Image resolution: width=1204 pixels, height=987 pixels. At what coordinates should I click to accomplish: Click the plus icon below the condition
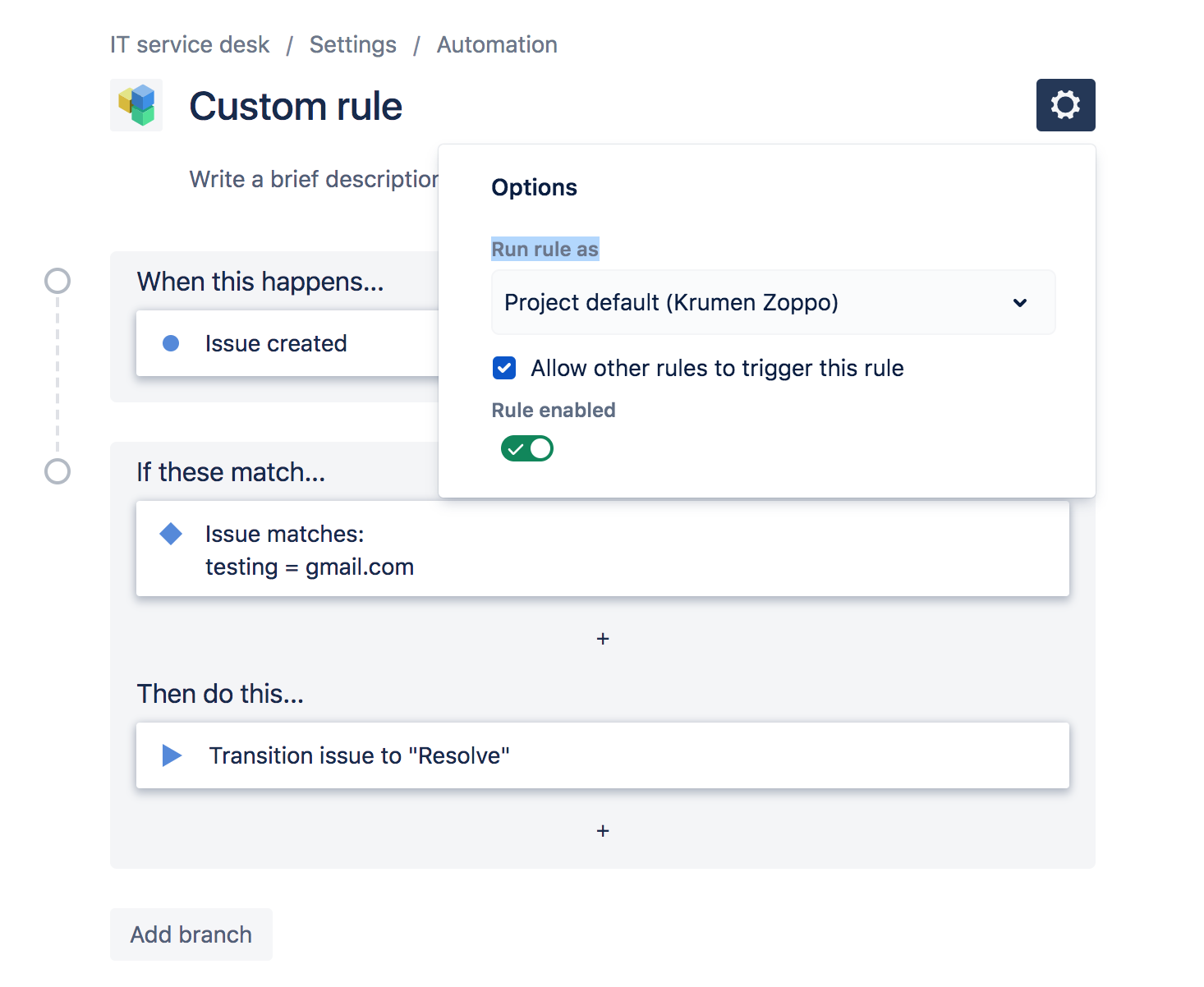tap(603, 638)
